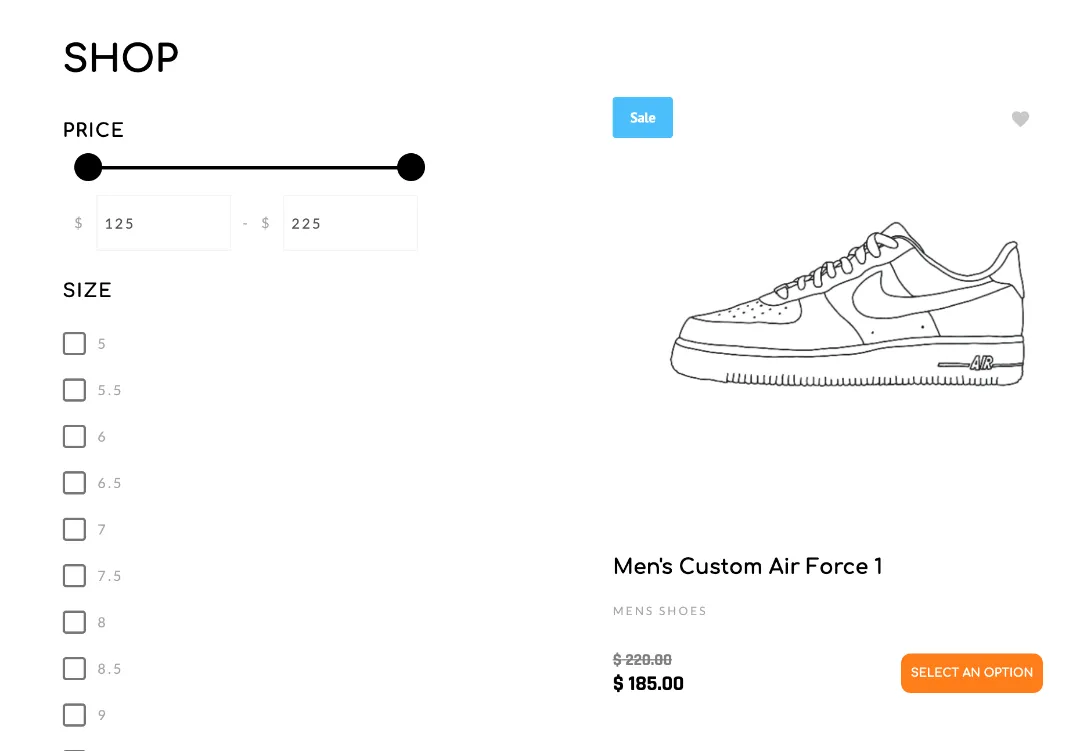Click the left price slider handle
The height and width of the screenshot is (751, 1080).
pos(88,167)
